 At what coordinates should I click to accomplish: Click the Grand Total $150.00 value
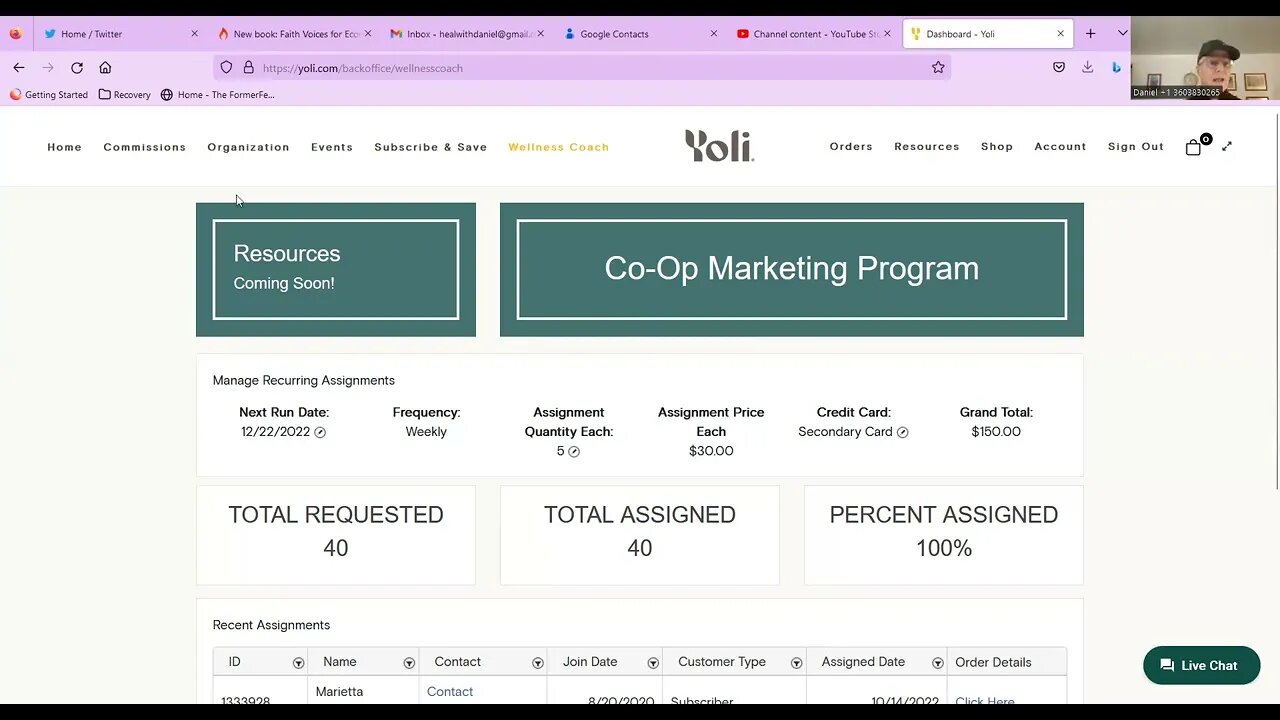pyautogui.click(x=996, y=432)
